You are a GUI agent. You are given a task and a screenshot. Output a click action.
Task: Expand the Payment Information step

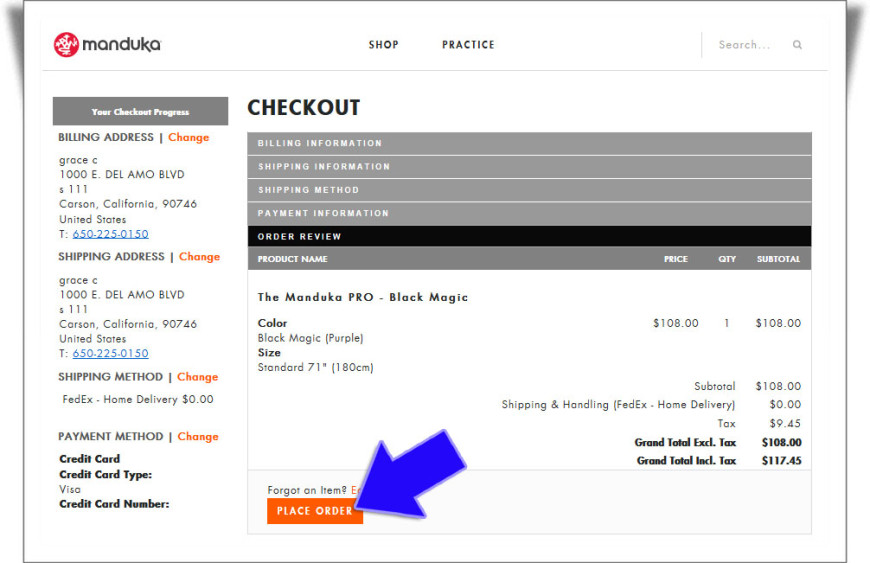529,213
